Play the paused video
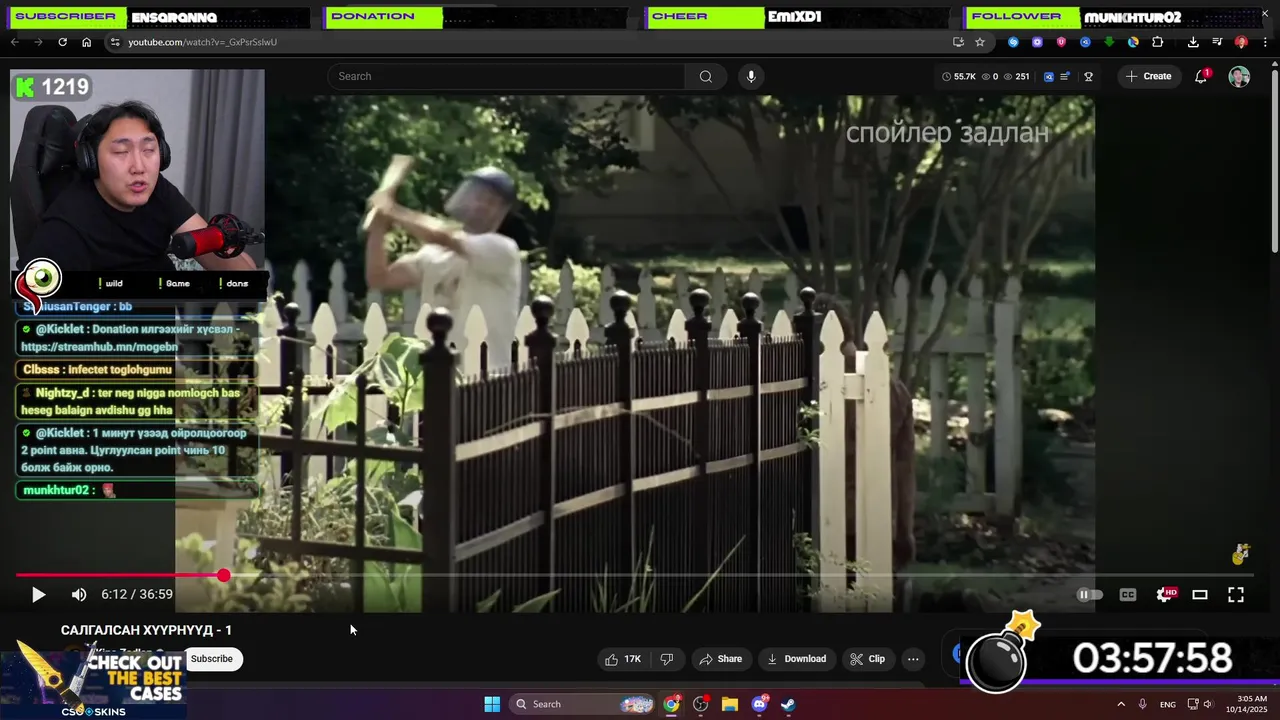This screenshot has width=1280, height=720. tap(38, 595)
